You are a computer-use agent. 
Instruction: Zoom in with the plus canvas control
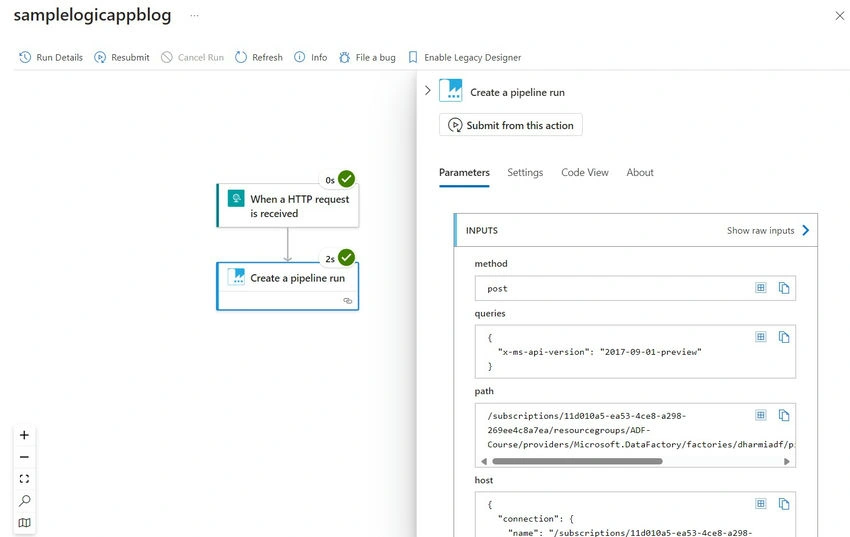(x=24, y=435)
